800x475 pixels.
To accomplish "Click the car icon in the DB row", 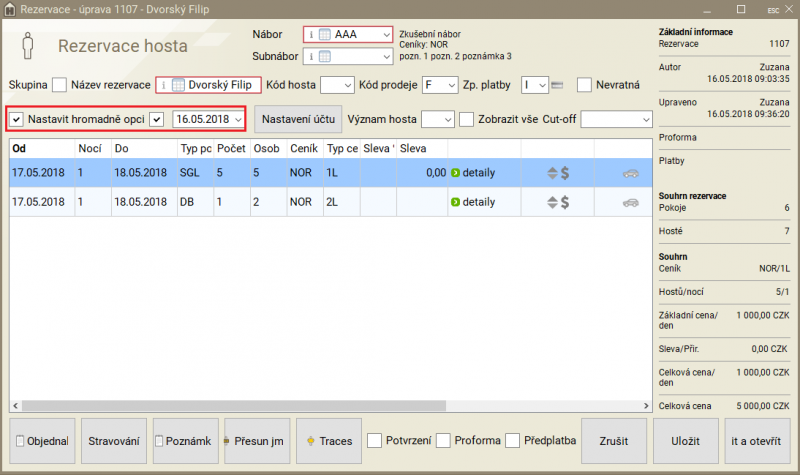I will pos(630,202).
